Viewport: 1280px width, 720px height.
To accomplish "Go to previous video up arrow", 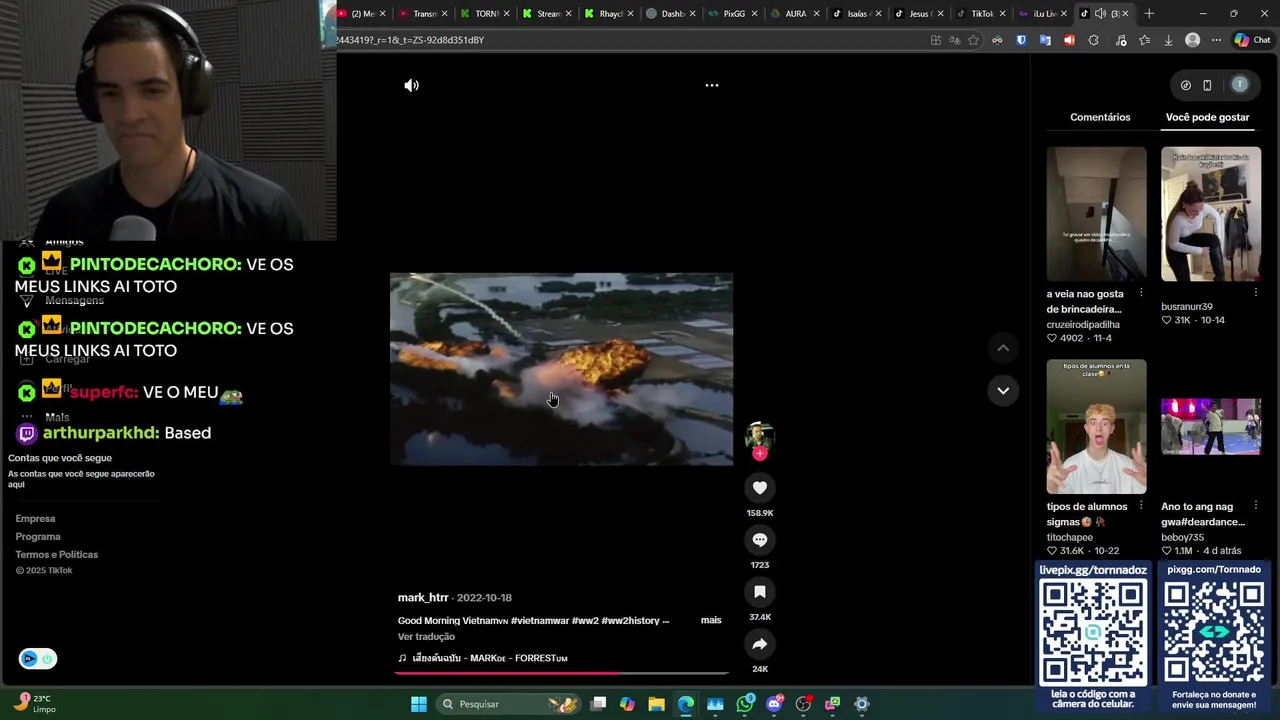I will pyautogui.click(x=1003, y=348).
